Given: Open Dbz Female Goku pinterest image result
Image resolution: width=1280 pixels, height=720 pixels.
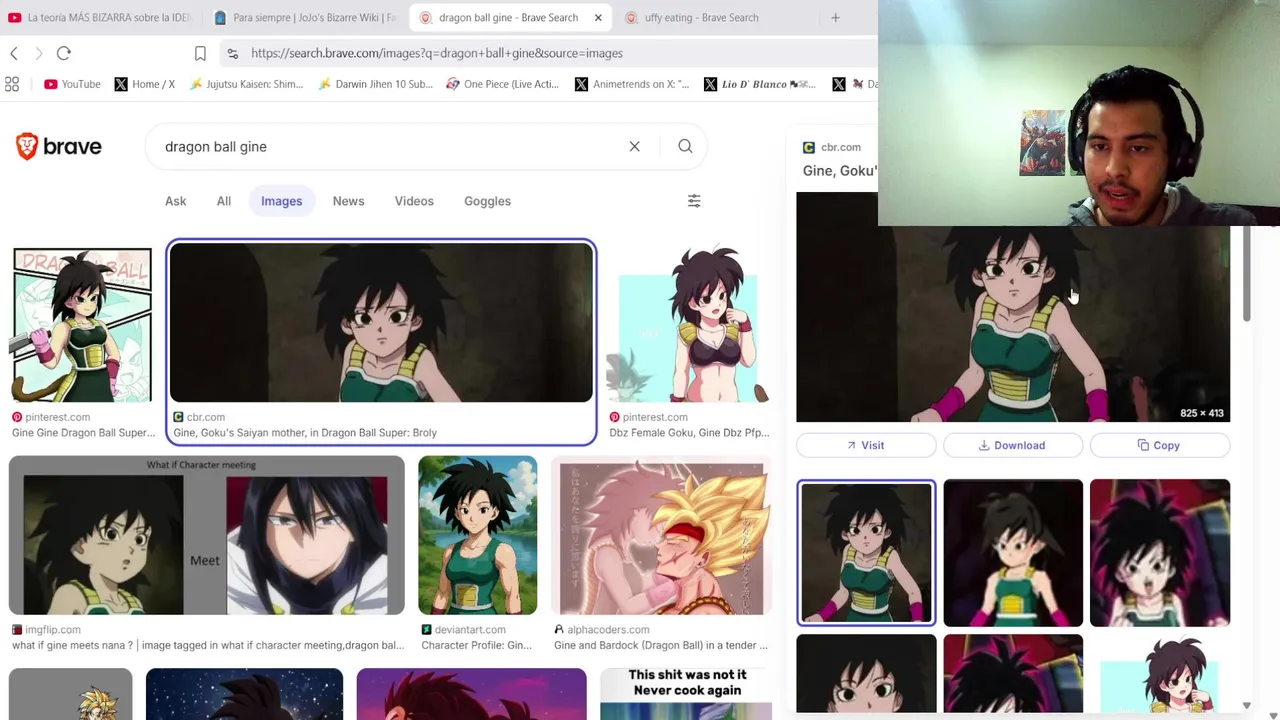Looking at the screenshot, I should tap(689, 325).
